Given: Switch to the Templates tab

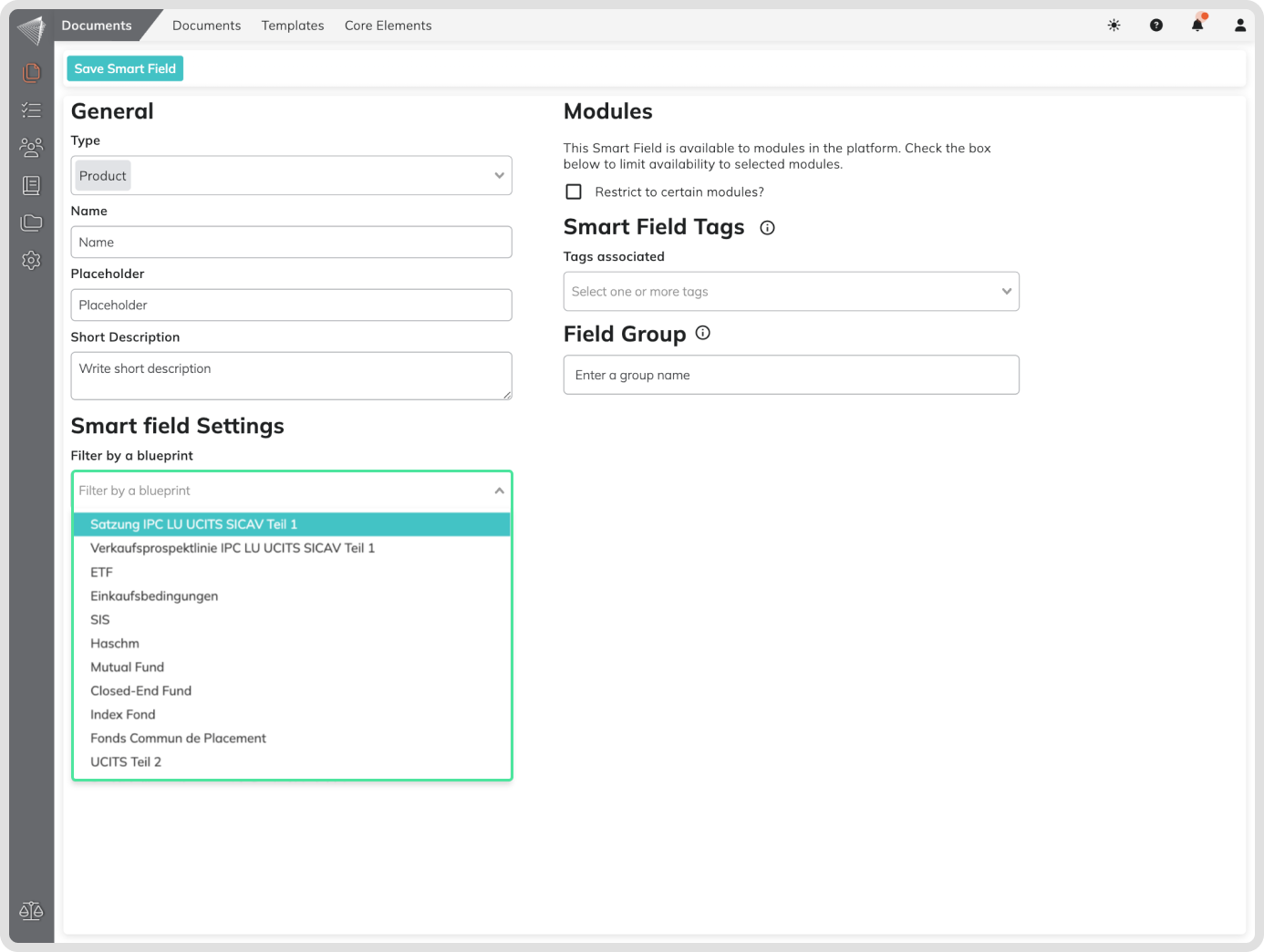Looking at the screenshot, I should click(x=293, y=26).
